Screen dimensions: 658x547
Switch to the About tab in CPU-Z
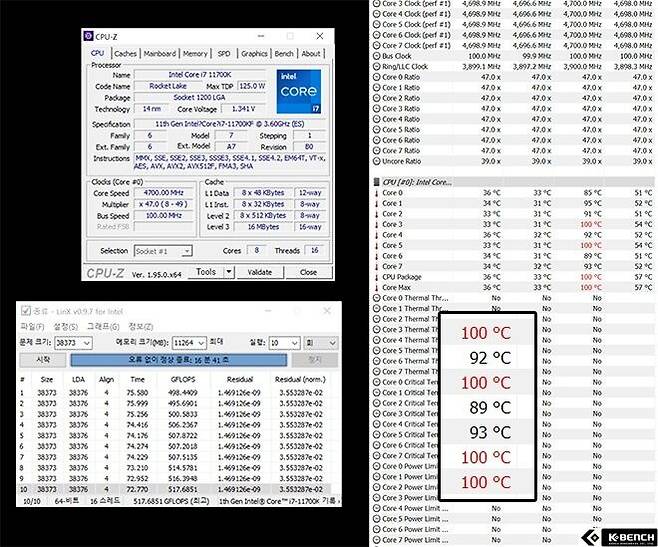click(311, 54)
